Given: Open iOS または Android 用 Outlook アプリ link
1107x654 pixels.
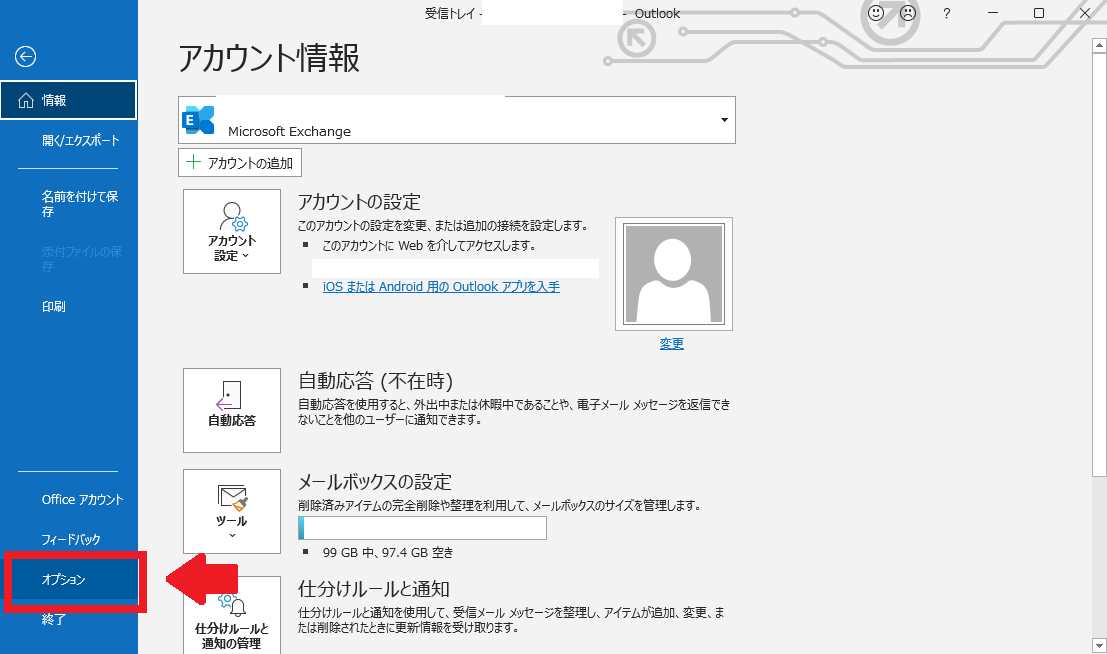Looking at the screenshot, I should (x=441, y=287).
